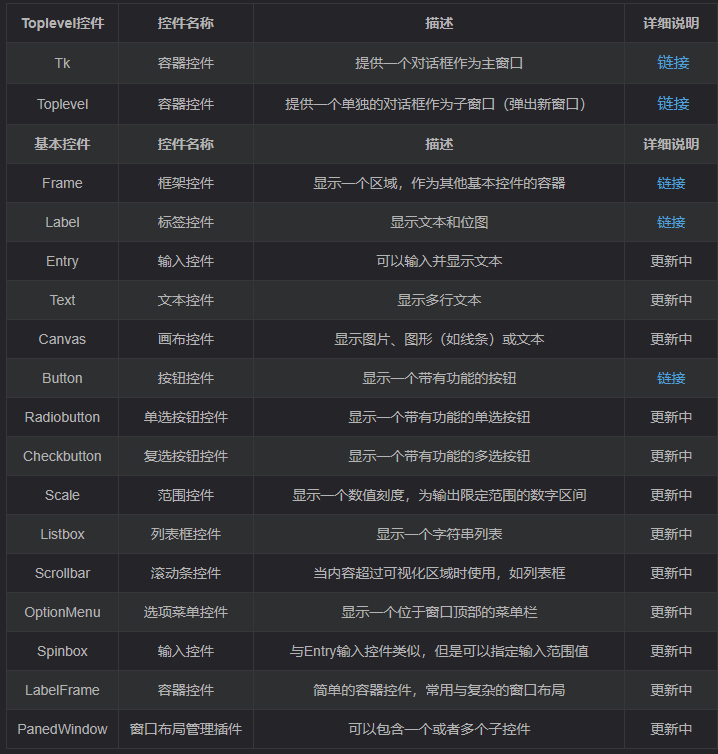
Task: Click '提供一个对话框作为主窗口' description
Action: pyautogui.click(x=439, y=63)
